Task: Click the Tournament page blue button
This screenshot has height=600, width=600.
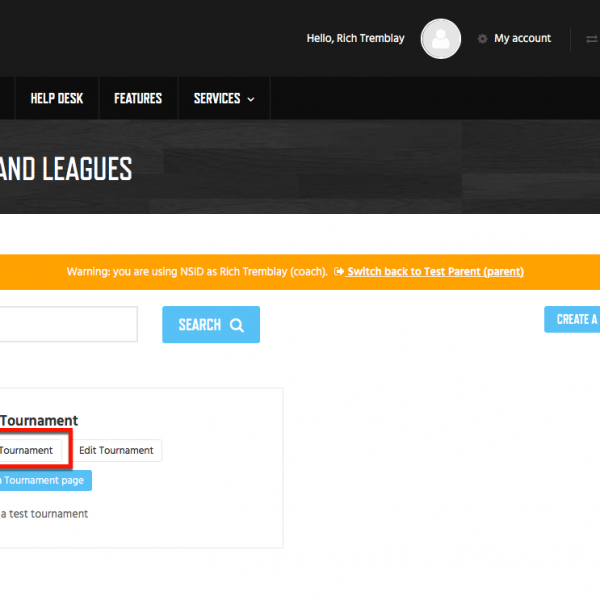Action: pos(45,480)
